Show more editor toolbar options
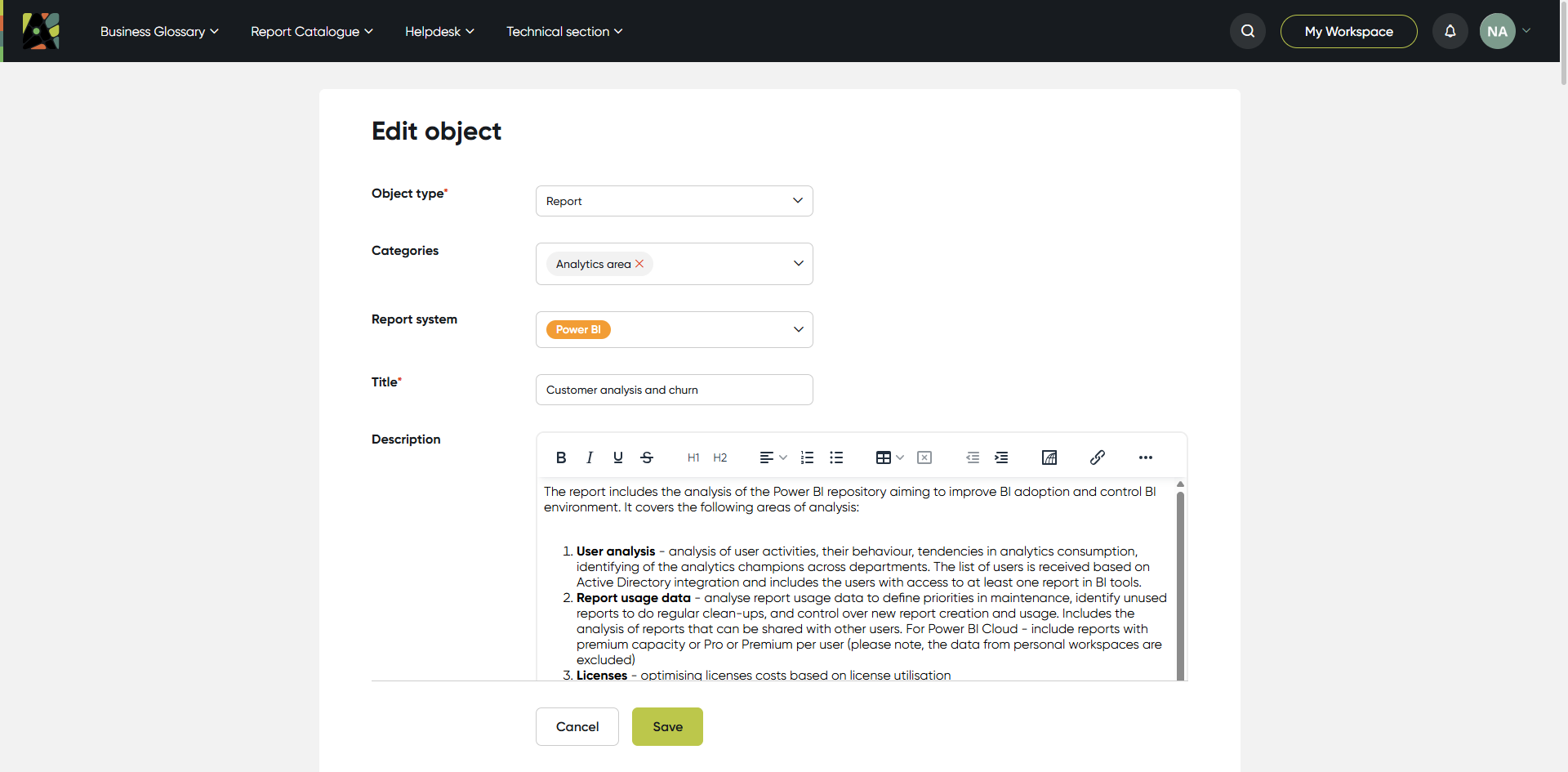 [1146, 457]
